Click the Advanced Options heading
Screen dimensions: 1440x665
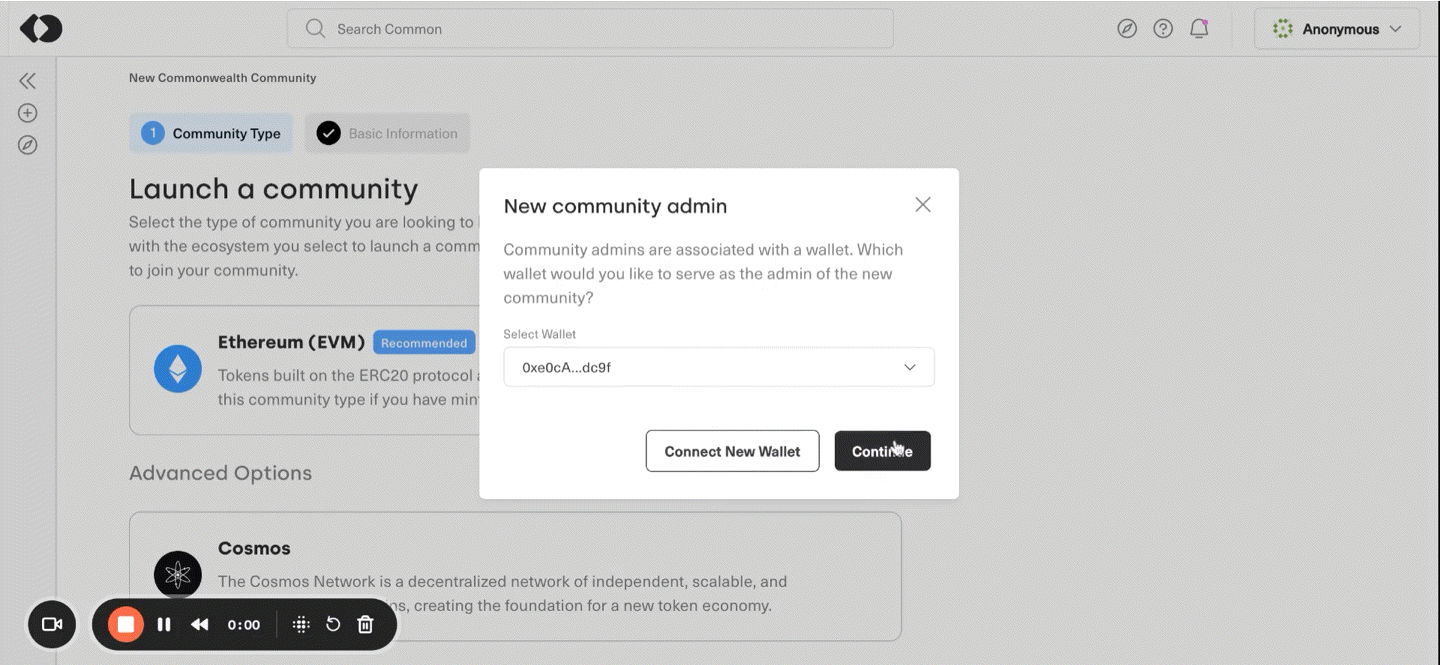(x=220, y=473)
